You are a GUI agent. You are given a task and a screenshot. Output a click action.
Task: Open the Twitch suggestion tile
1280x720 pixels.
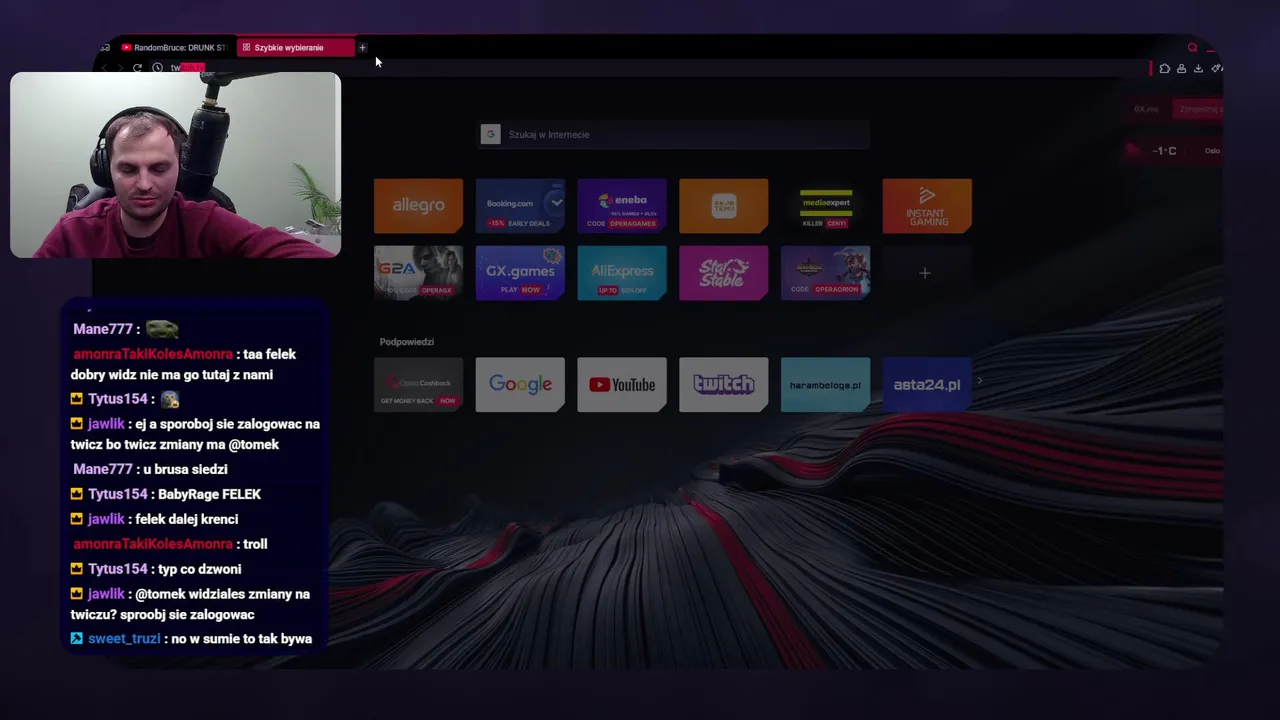point(724,385)
